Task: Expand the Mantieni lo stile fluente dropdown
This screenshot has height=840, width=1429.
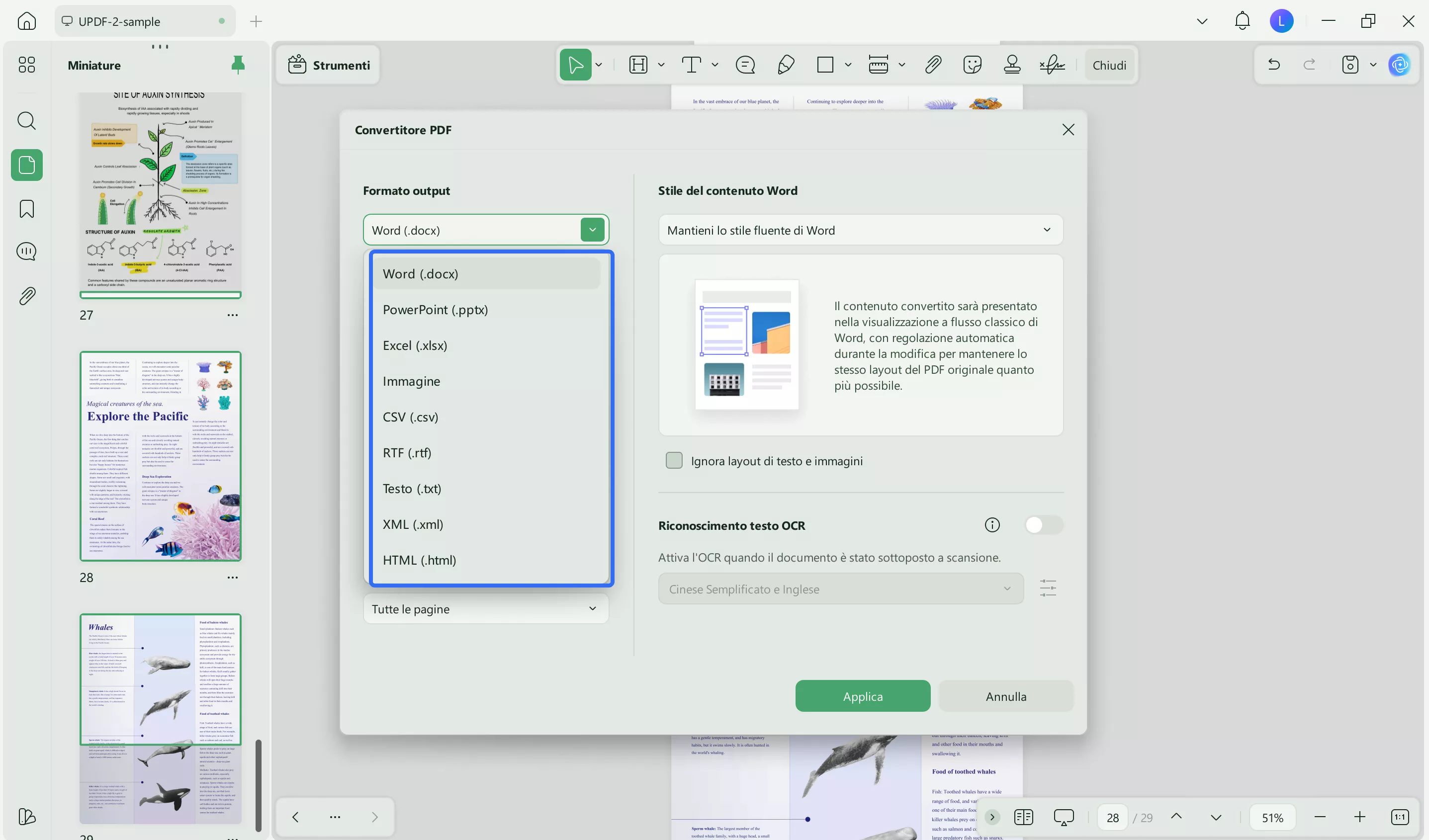Action: (1047, 230)
